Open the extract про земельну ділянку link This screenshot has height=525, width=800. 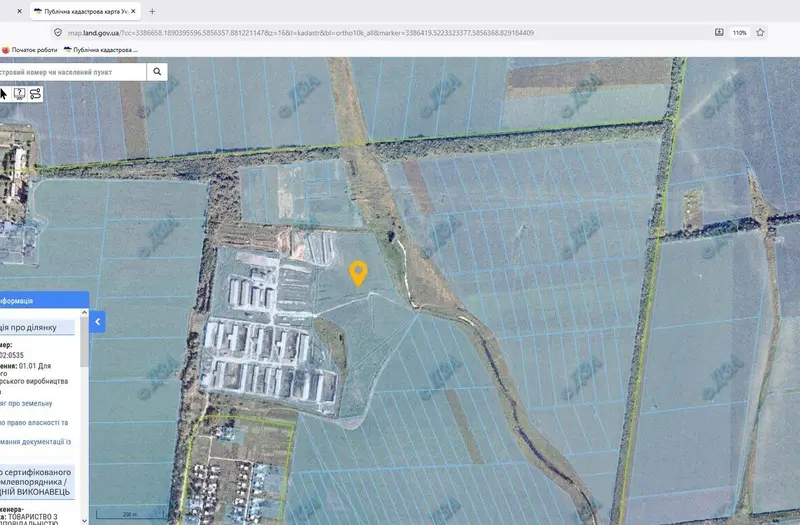tap(26, 403)
